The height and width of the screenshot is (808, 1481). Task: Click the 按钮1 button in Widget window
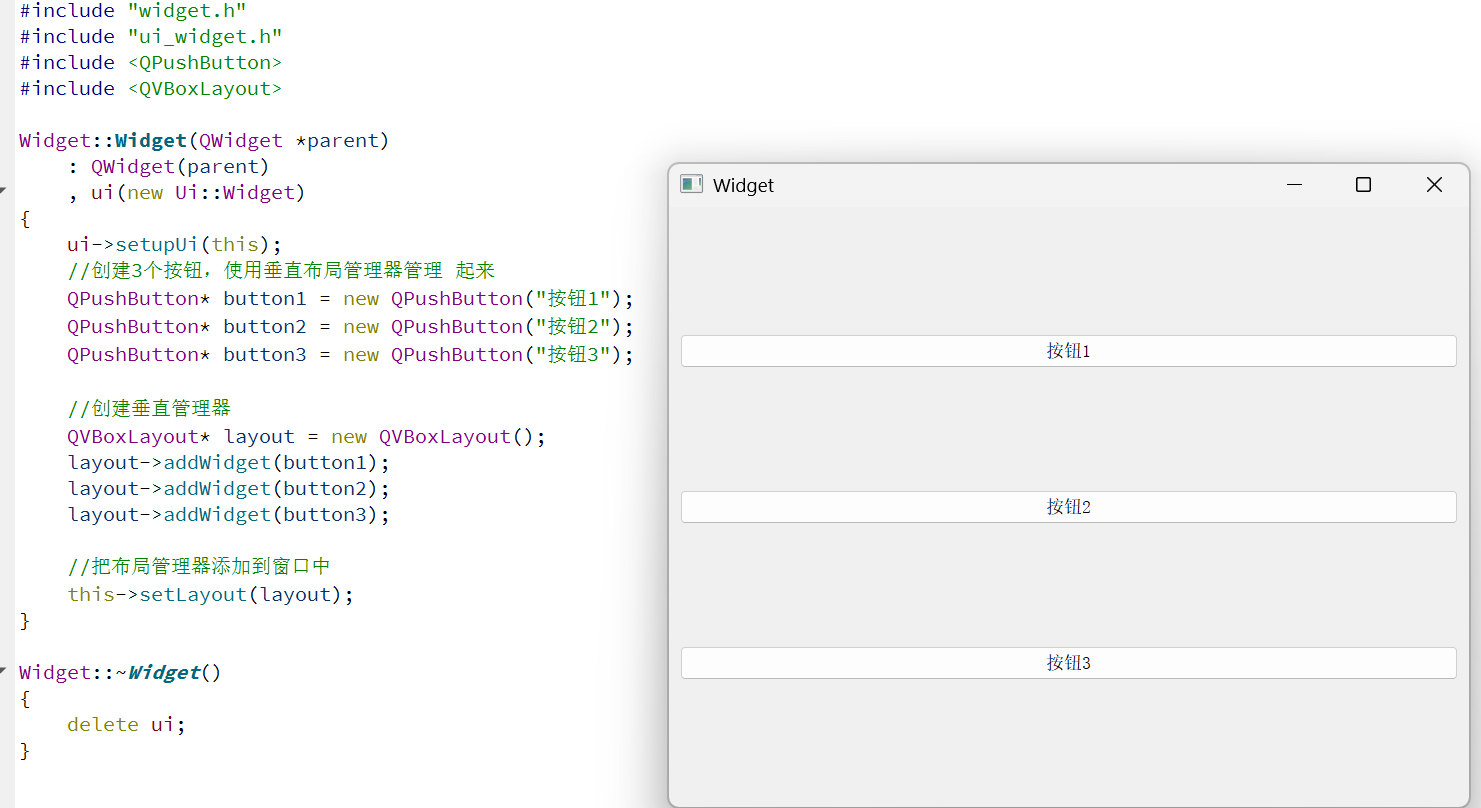[x=1068, y=351]
